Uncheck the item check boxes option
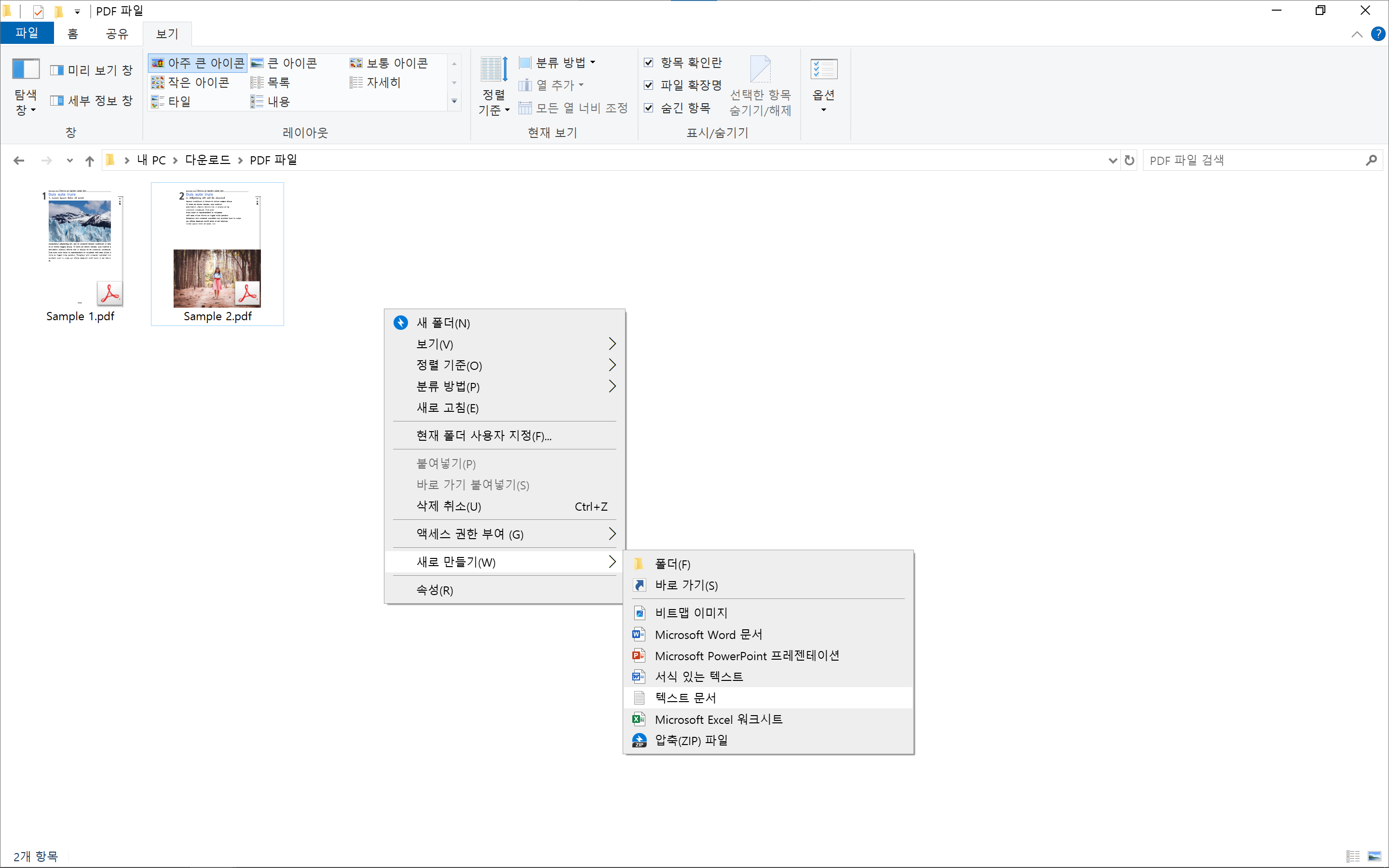 [x=649, y=63]
